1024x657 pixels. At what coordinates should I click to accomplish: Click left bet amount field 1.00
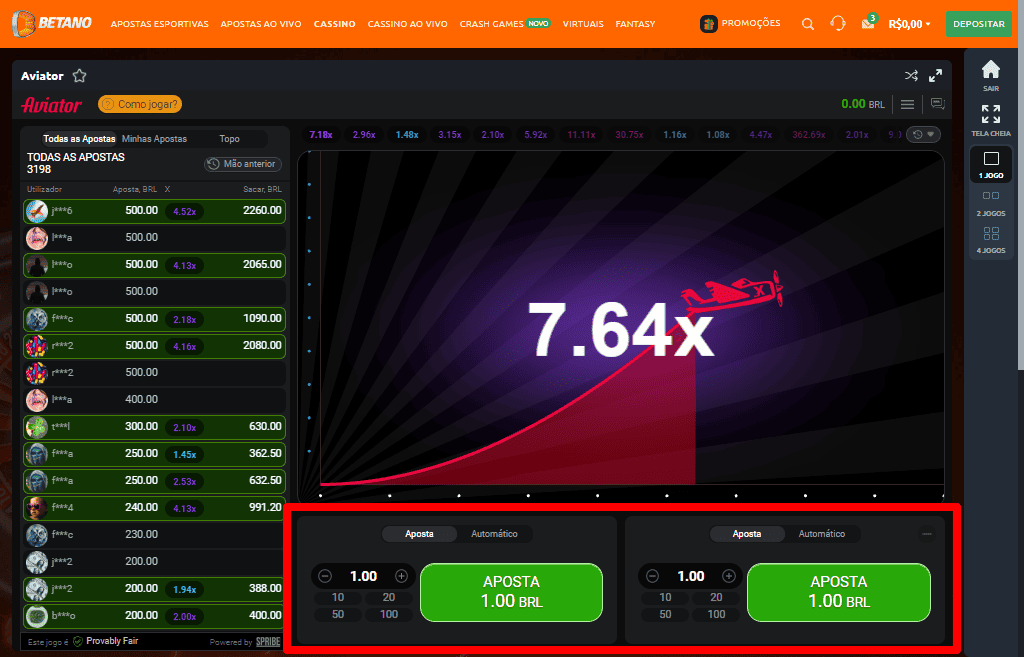click(363, 576)
